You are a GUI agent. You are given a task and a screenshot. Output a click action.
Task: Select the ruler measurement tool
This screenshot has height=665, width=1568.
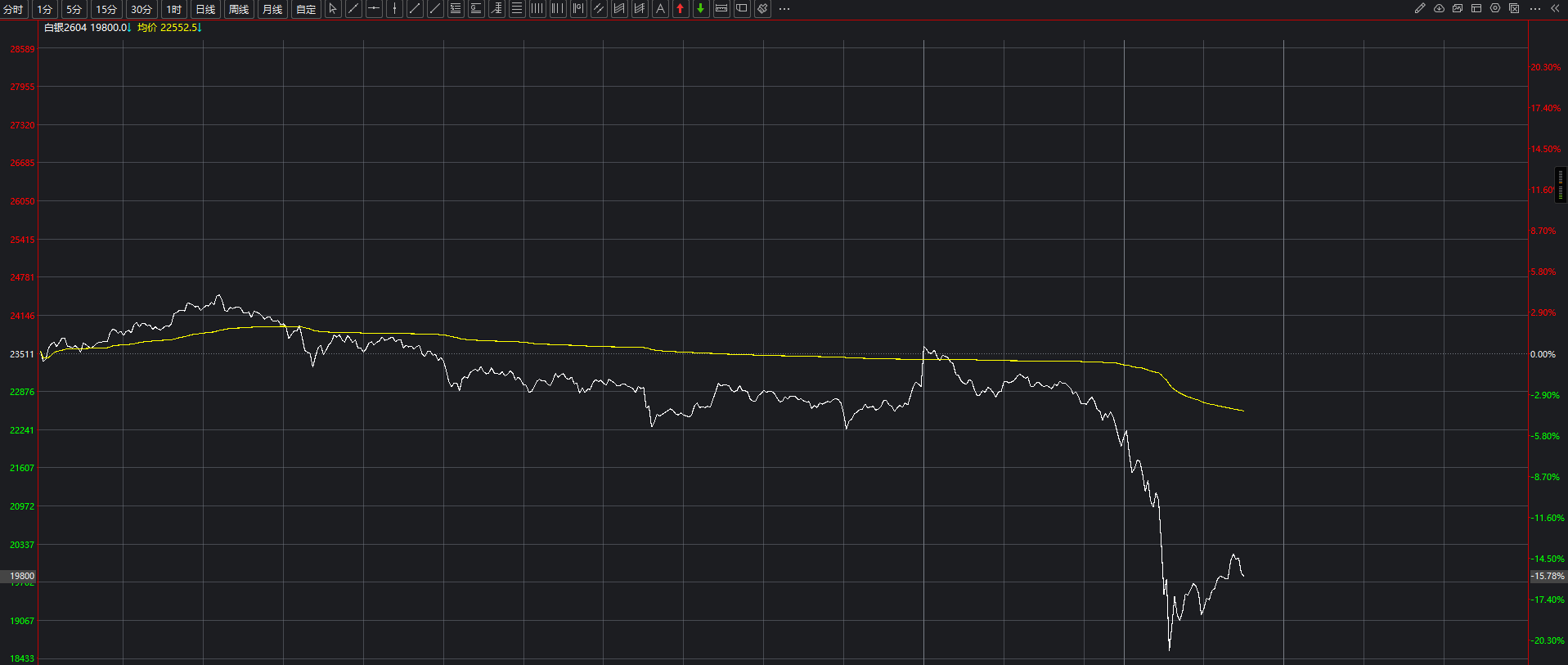point(721,9)
